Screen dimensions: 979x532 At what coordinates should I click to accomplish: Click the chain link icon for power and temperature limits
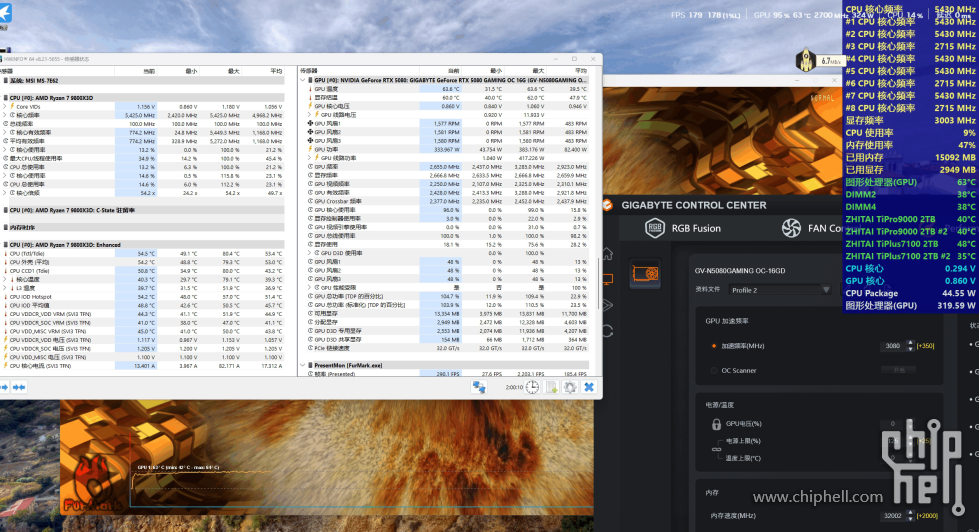tap(716, 449)
